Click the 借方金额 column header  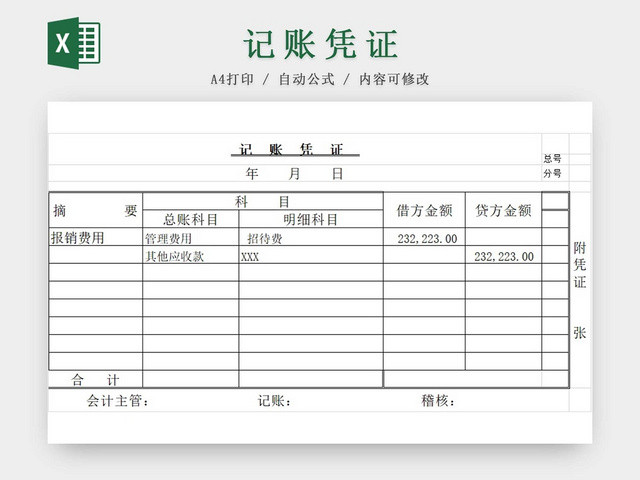[x=424, y=210]
